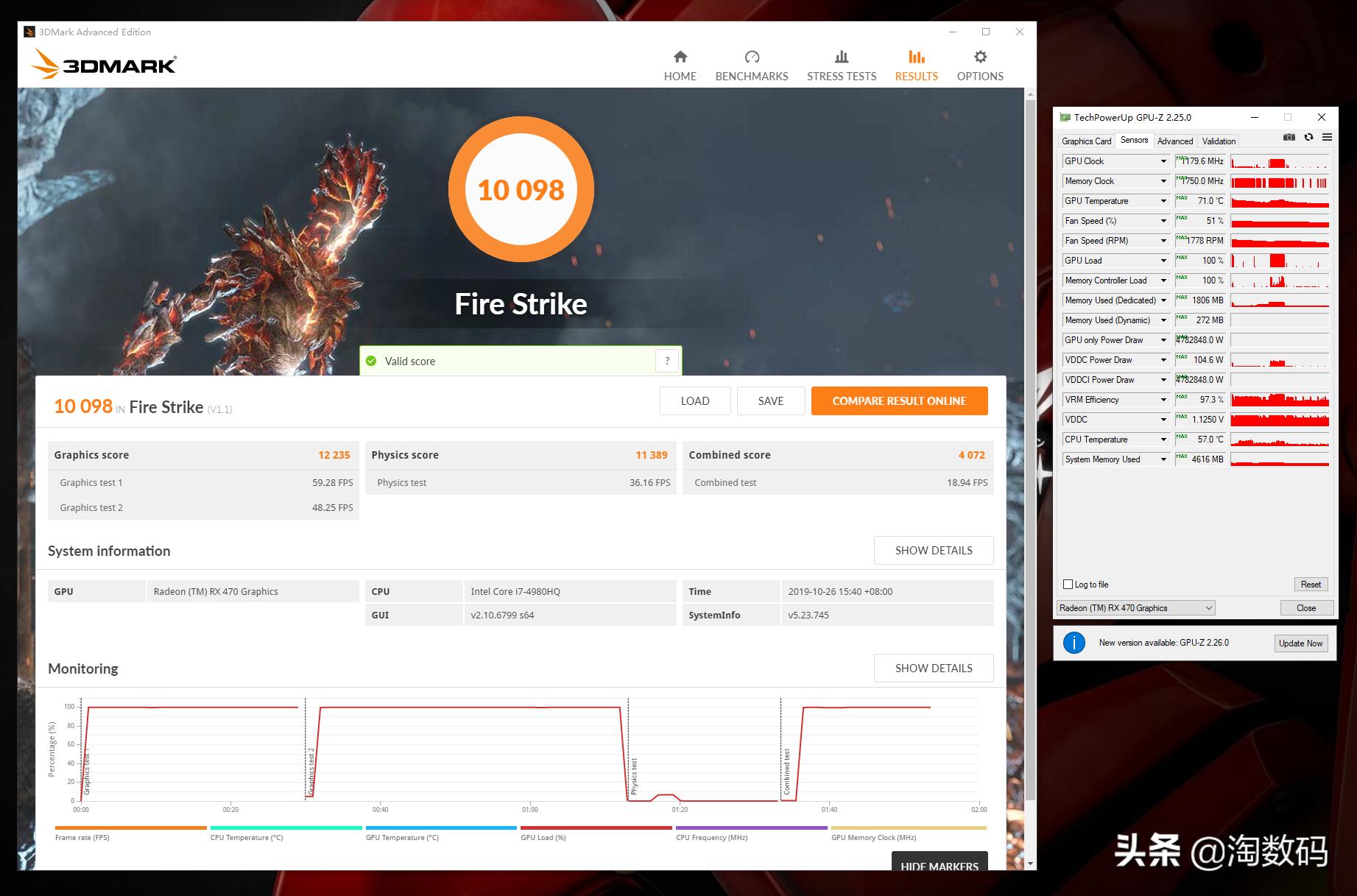1357x896 pixels.
Task: Click the Results bar-chart icon
Action: click(x=915, y=57)
